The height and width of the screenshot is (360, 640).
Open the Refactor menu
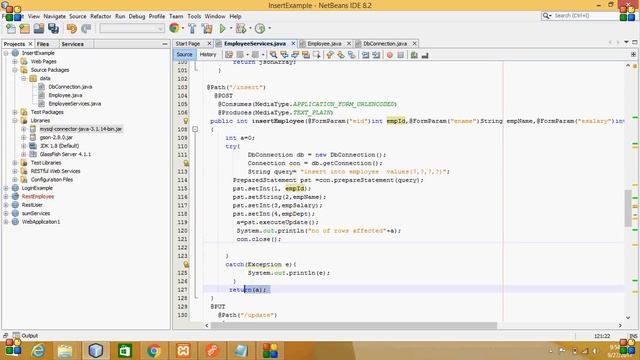(101, 16)
